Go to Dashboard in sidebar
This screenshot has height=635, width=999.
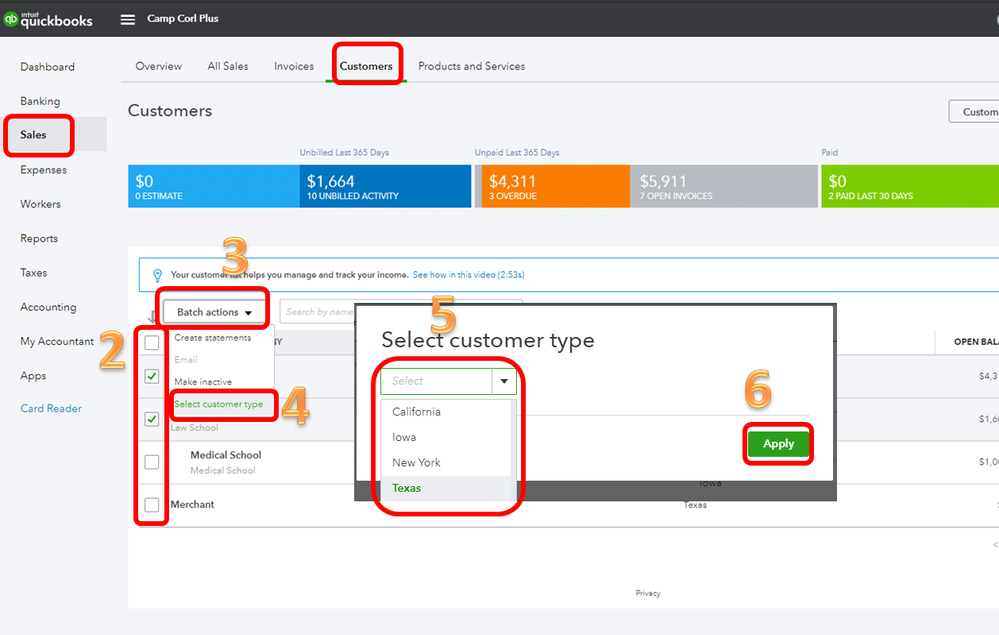[x=47, y=67]
